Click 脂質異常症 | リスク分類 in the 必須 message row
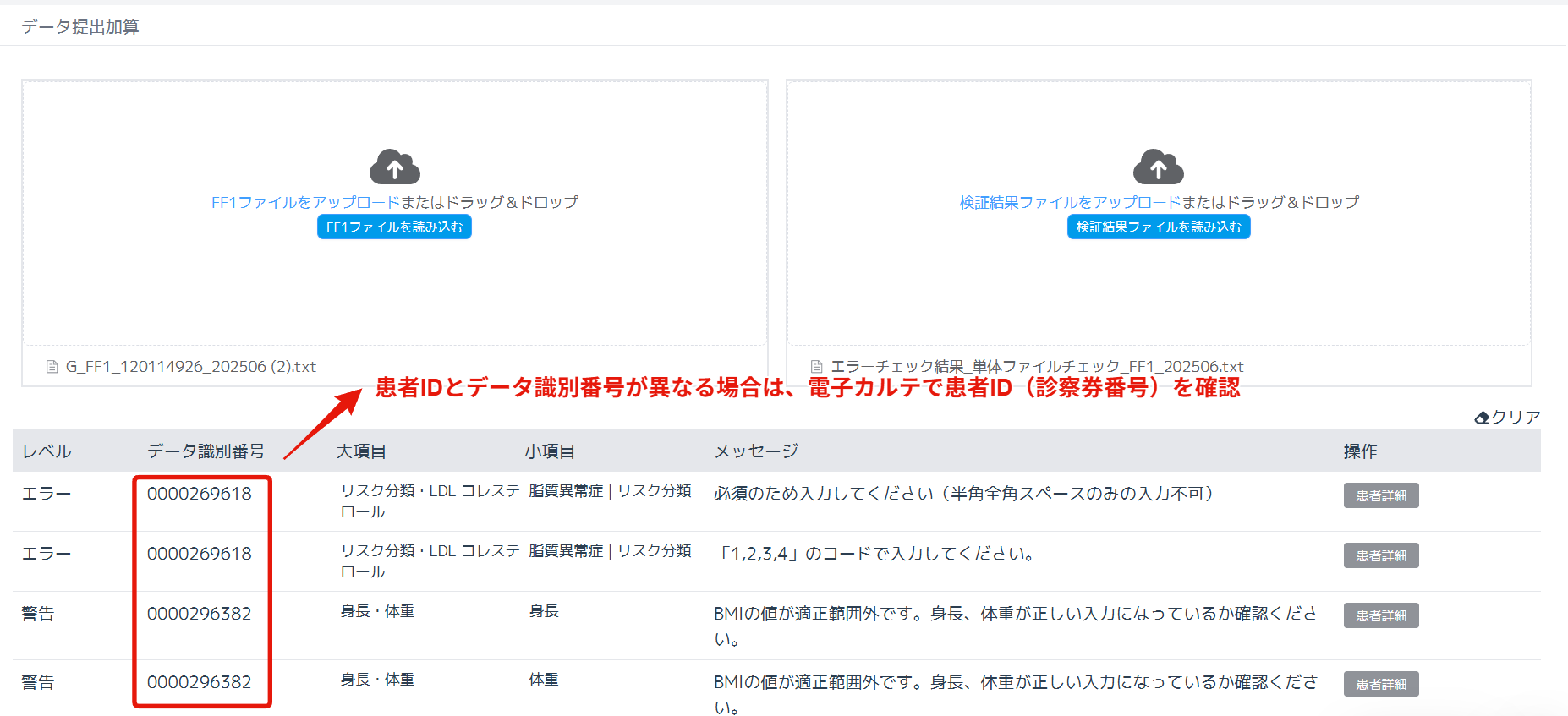The image size is (1568, 716). (x=610, y=491)
